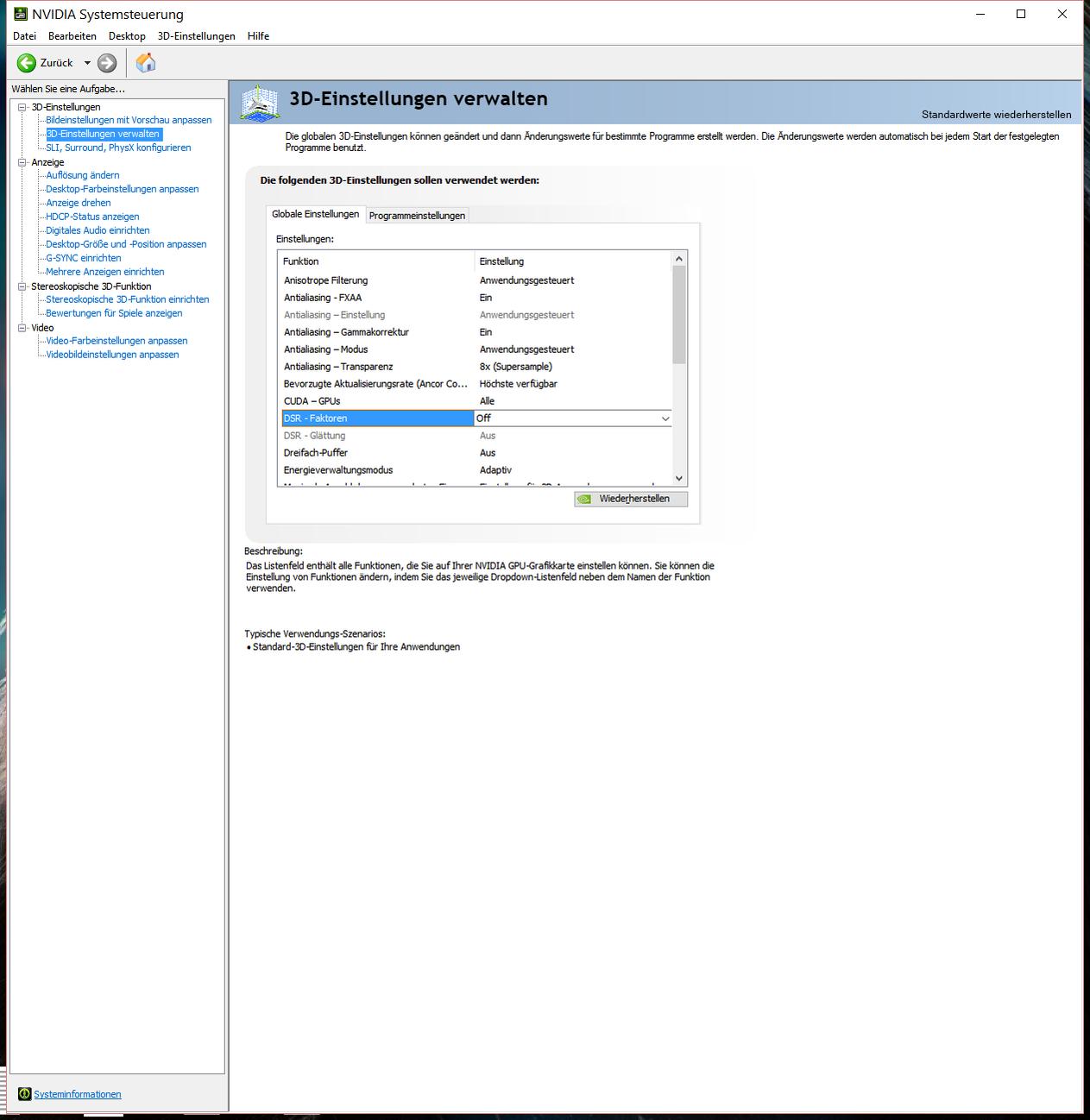Select the Antialiasing - FXAA row
The width and height of the screenshot is (1090, 1120).
pos(475,298)
